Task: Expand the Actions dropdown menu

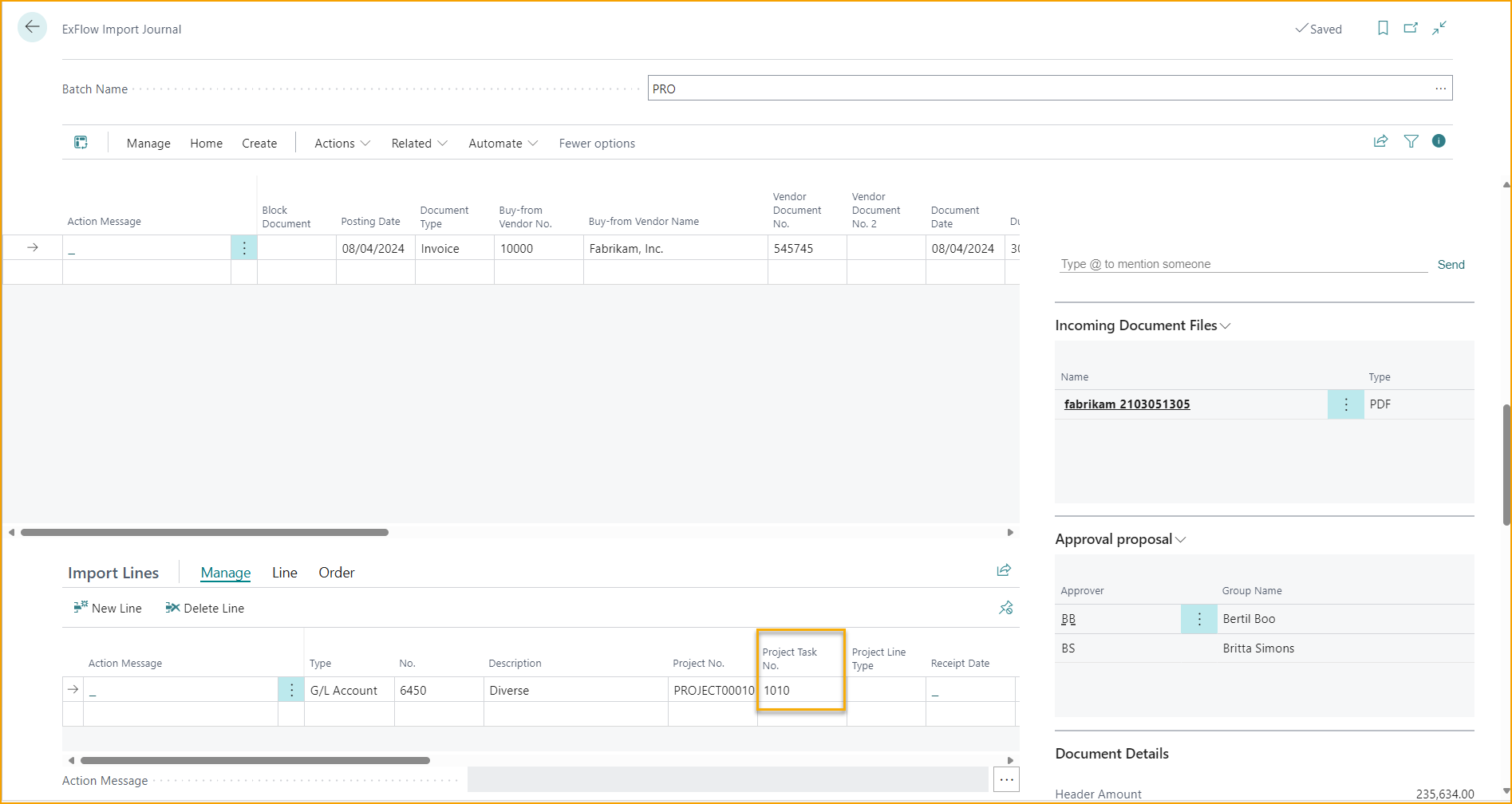Action: click(342, 144)
